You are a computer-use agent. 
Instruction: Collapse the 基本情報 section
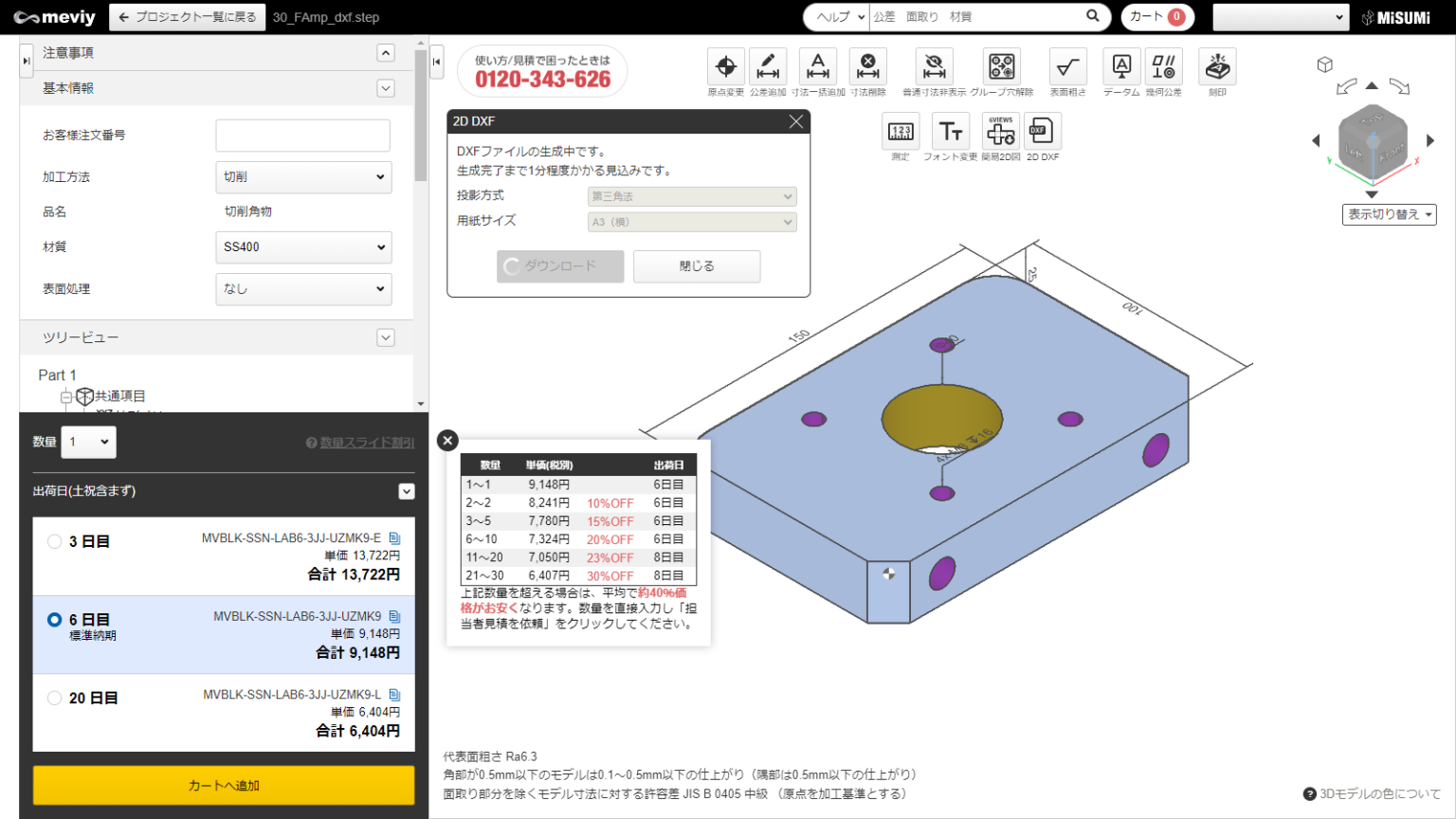click(386, 88)
